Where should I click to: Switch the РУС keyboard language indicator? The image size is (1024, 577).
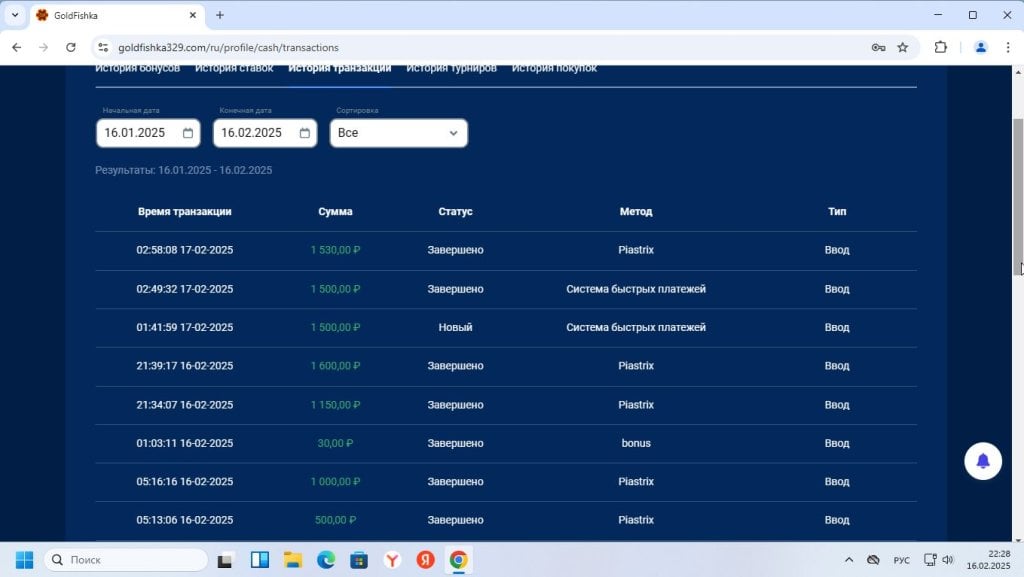click(902, 560)
